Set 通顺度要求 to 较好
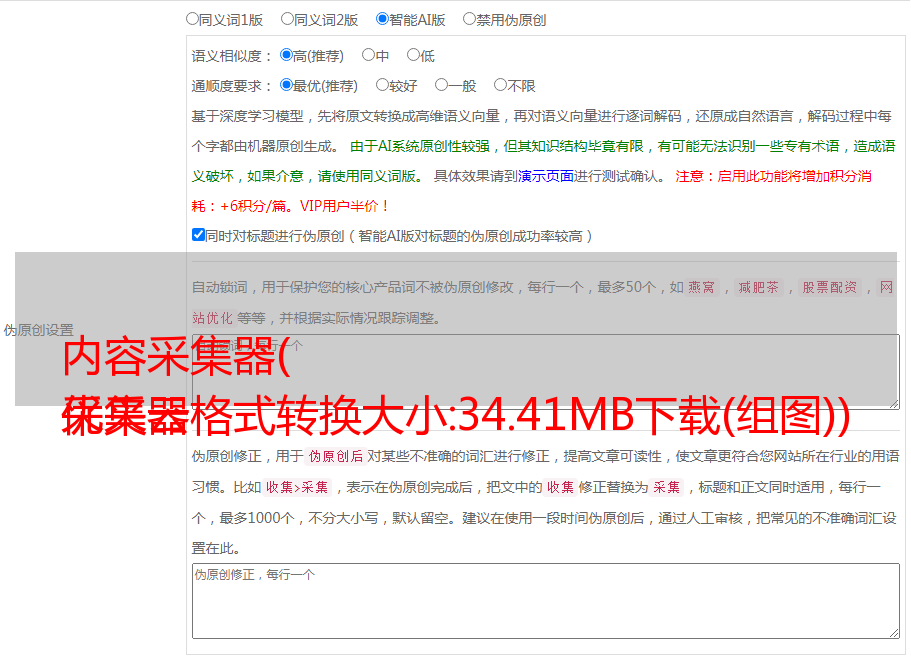 (382, 85)
